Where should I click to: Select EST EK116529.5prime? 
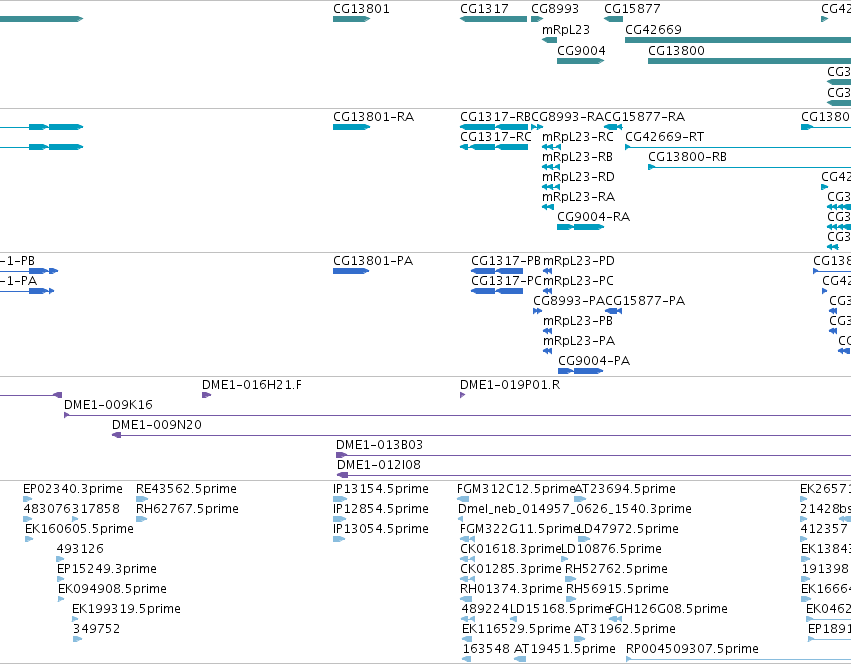pyautogui.click(x=468, y=639)
